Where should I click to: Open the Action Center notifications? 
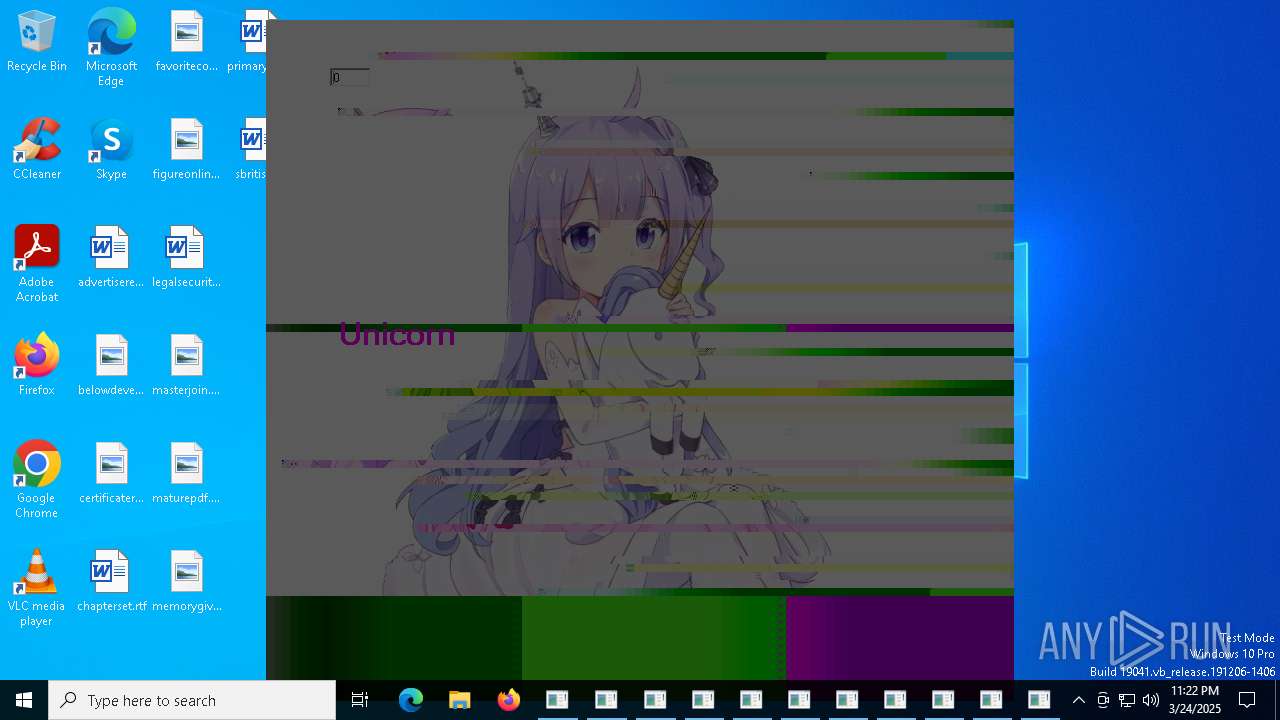coord(1247,700)
